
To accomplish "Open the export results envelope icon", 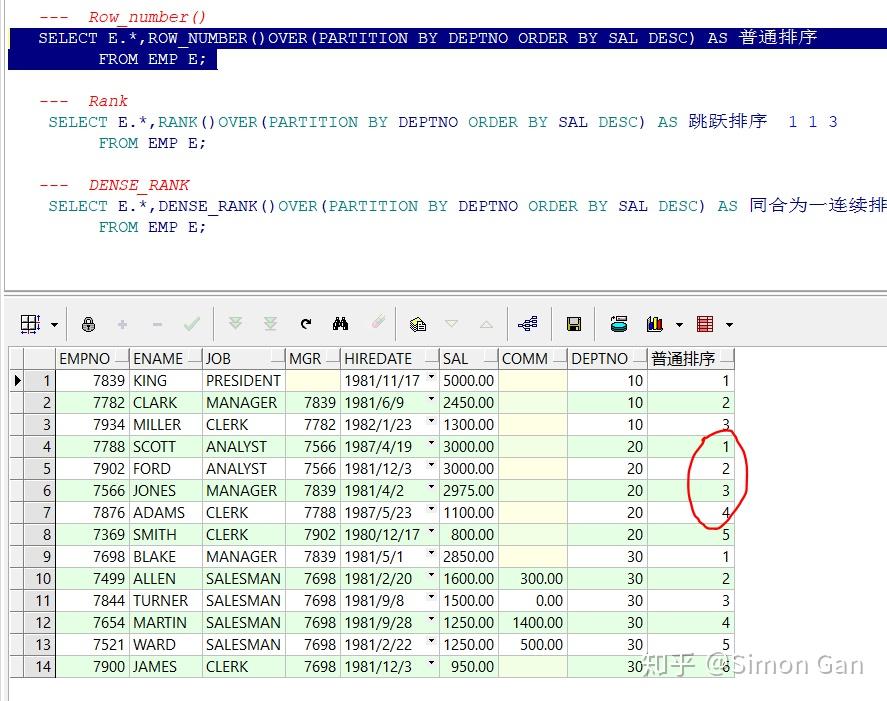I will coord(418,323).
